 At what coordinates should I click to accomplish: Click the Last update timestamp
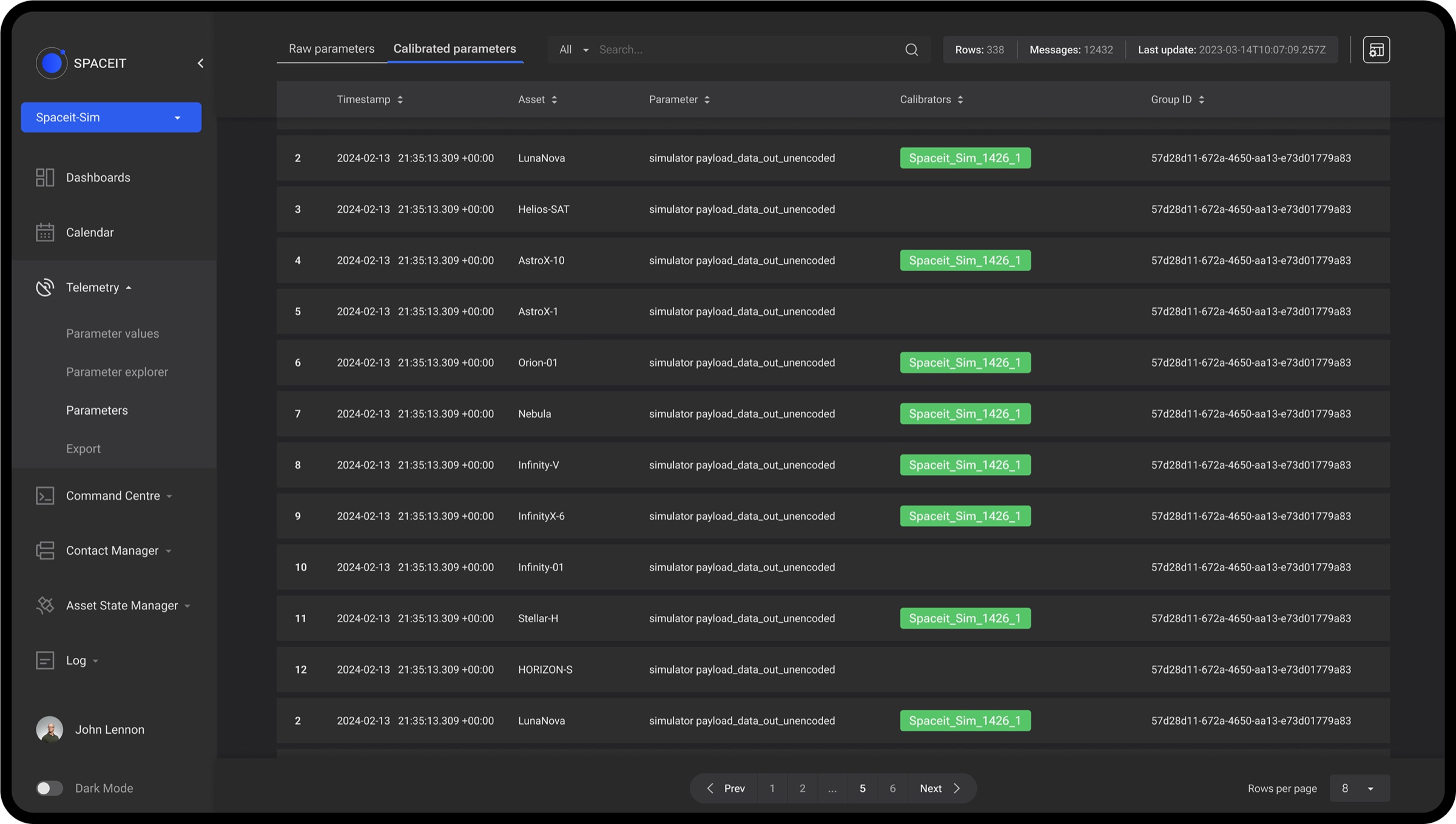pyautogui.click(x=1232, y=50)
